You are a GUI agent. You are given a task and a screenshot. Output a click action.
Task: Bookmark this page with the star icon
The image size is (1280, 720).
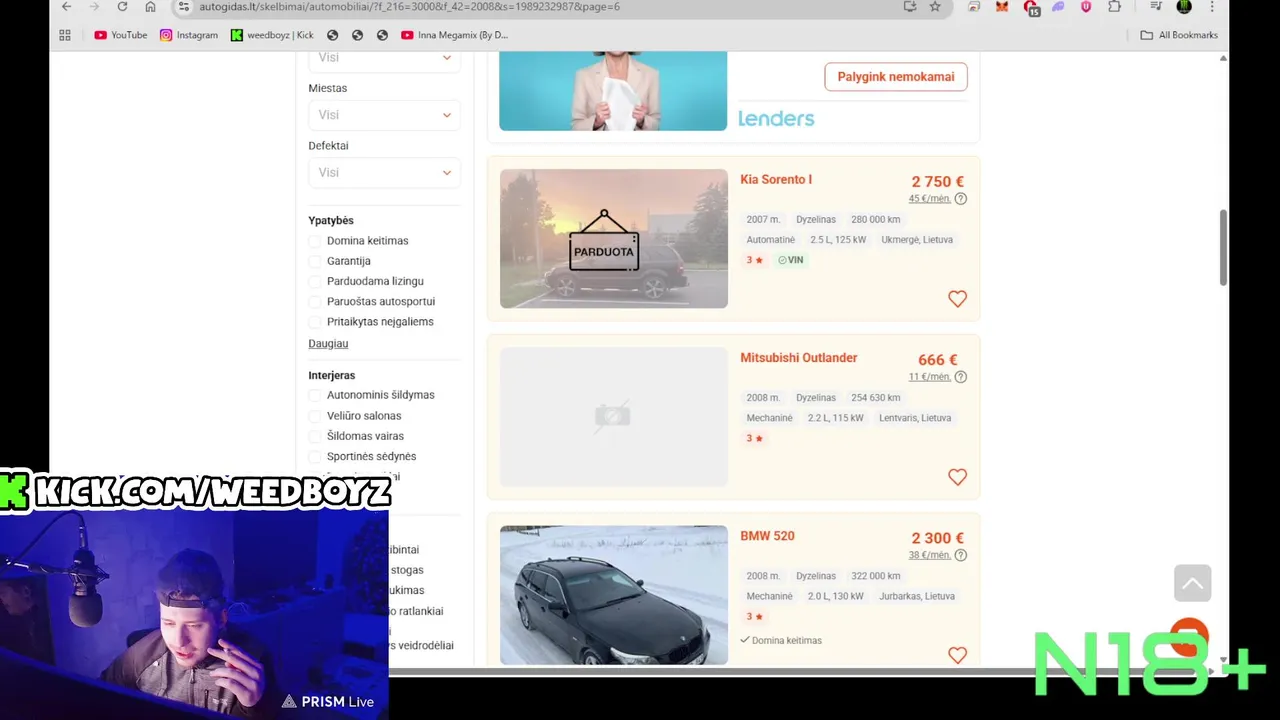(935, 6)
